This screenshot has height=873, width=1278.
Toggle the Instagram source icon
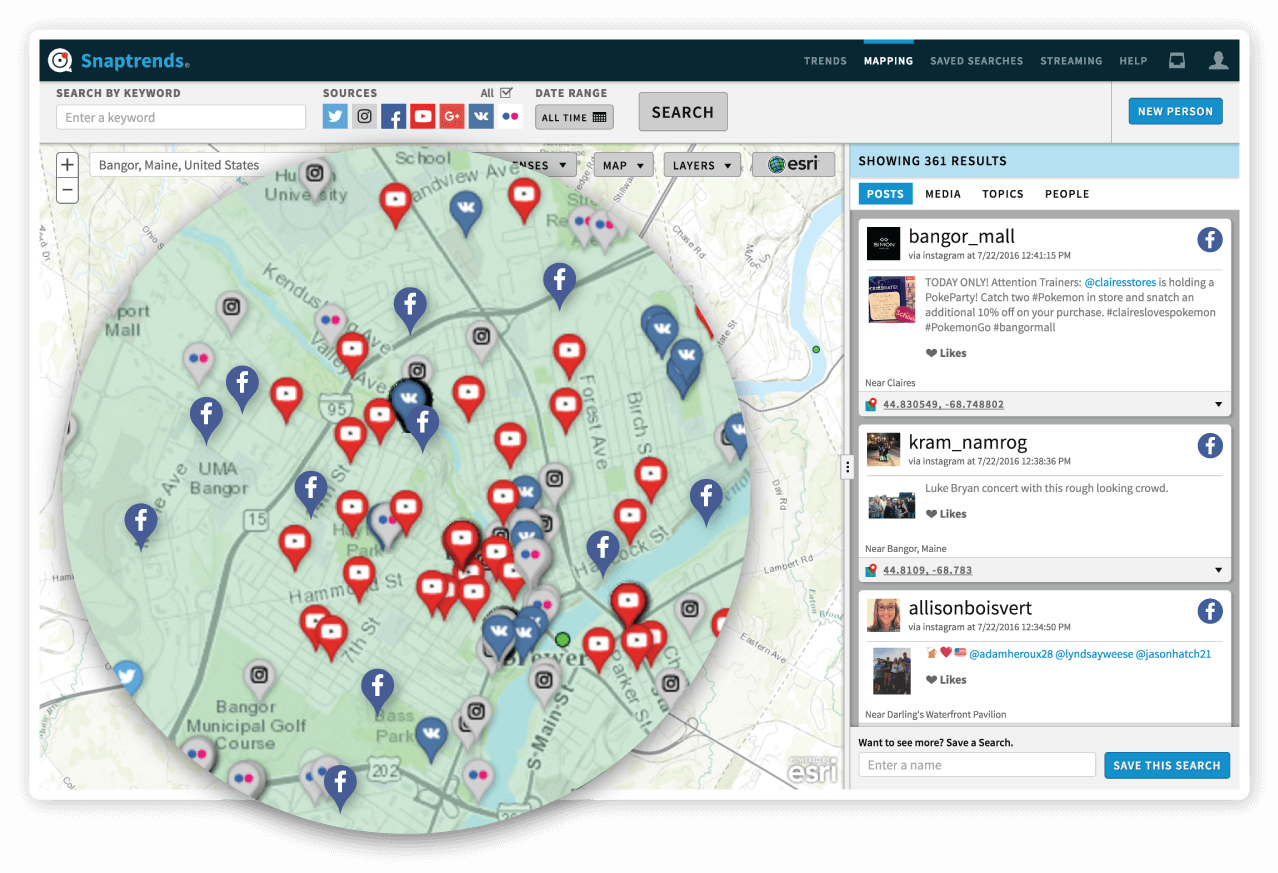click(x=365, y=117)
